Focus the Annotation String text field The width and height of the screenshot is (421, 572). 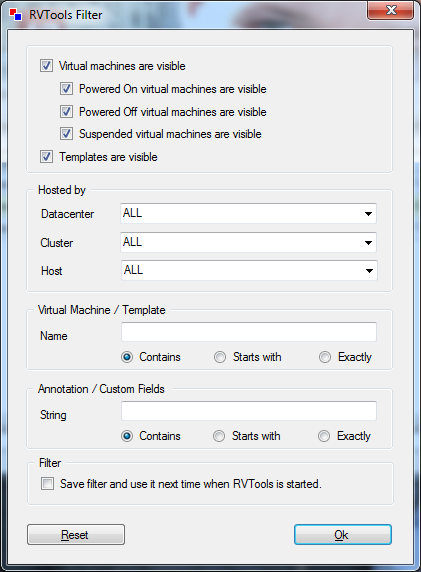click(x=249, y=411)
